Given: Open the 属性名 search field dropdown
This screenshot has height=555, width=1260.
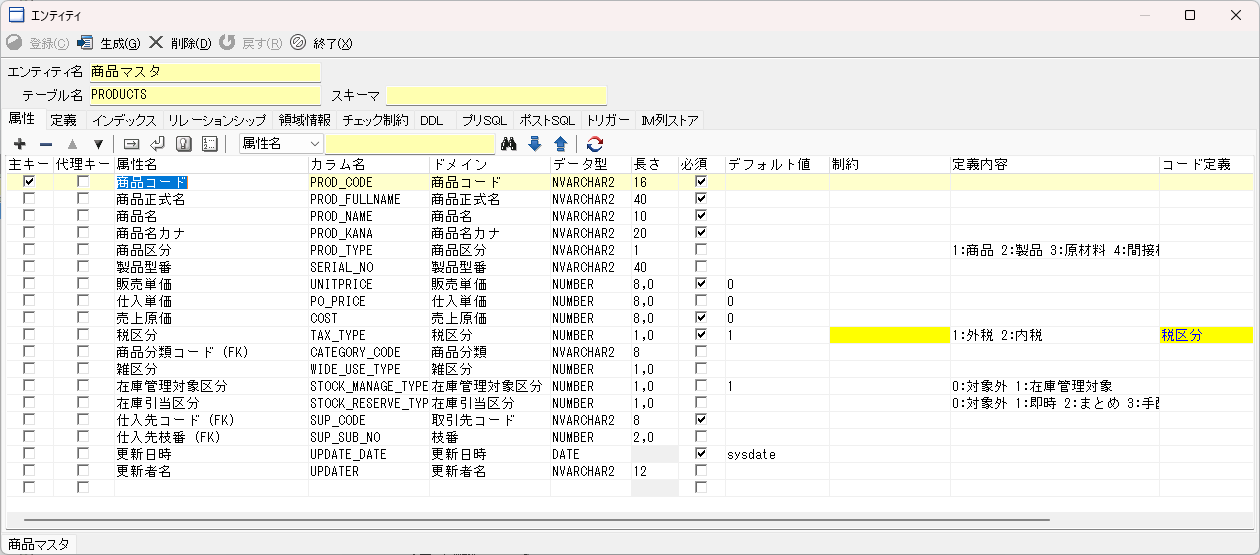Looking at the screenshot, I should point(314,144).
